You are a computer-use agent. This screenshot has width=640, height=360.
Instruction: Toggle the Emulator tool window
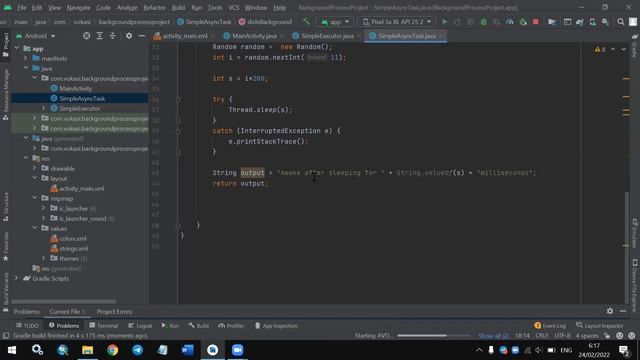(x=635, y=233)
